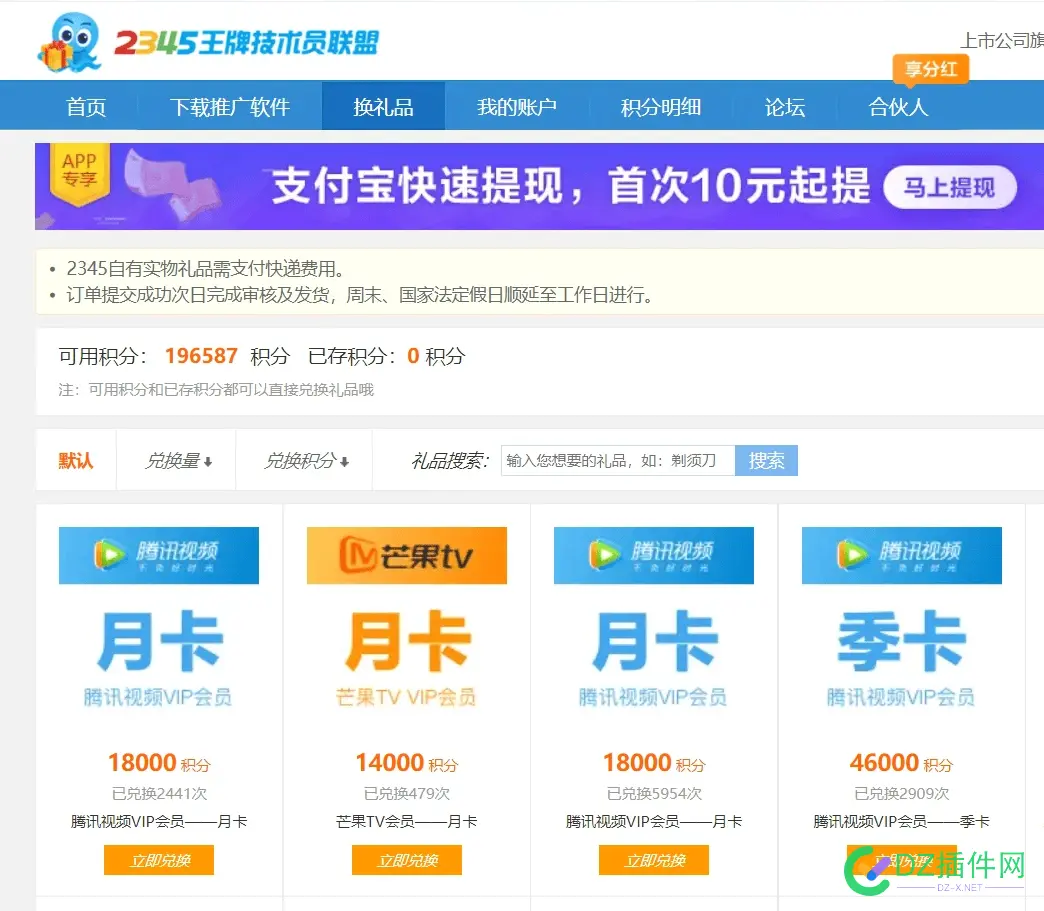Click the 腾讯视频 logo on the third 月卡 card

click(653, 555)
